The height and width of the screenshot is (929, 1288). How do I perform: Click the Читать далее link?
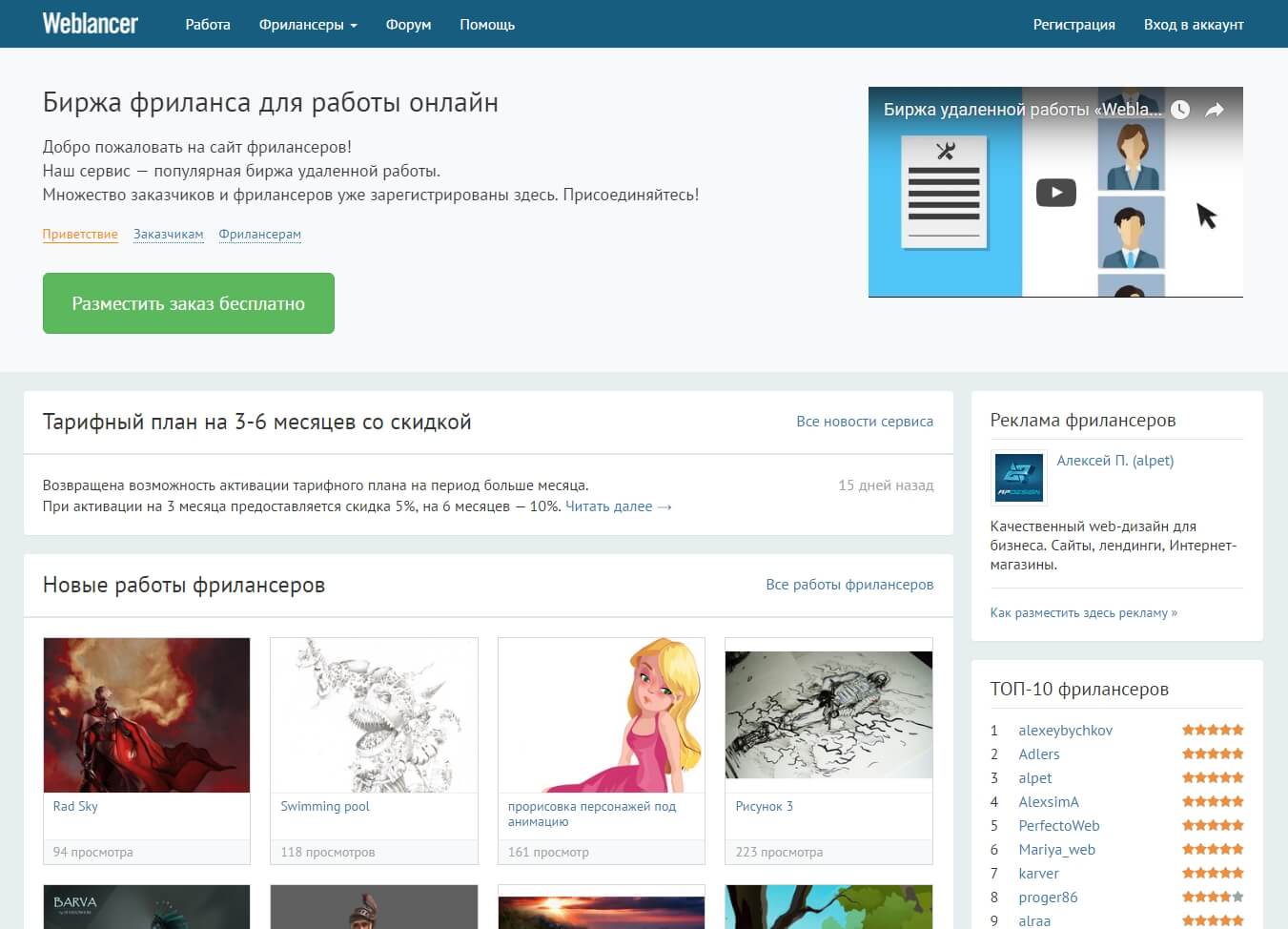619,506
